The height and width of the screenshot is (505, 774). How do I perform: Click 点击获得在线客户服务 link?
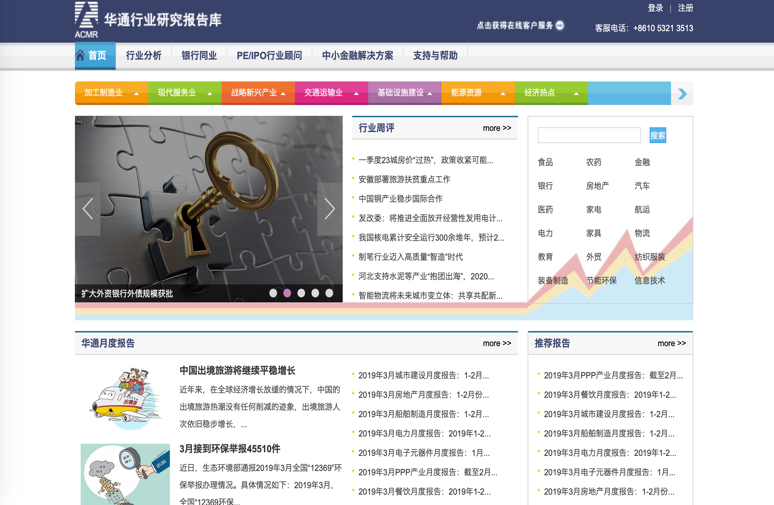pos(515,25)
